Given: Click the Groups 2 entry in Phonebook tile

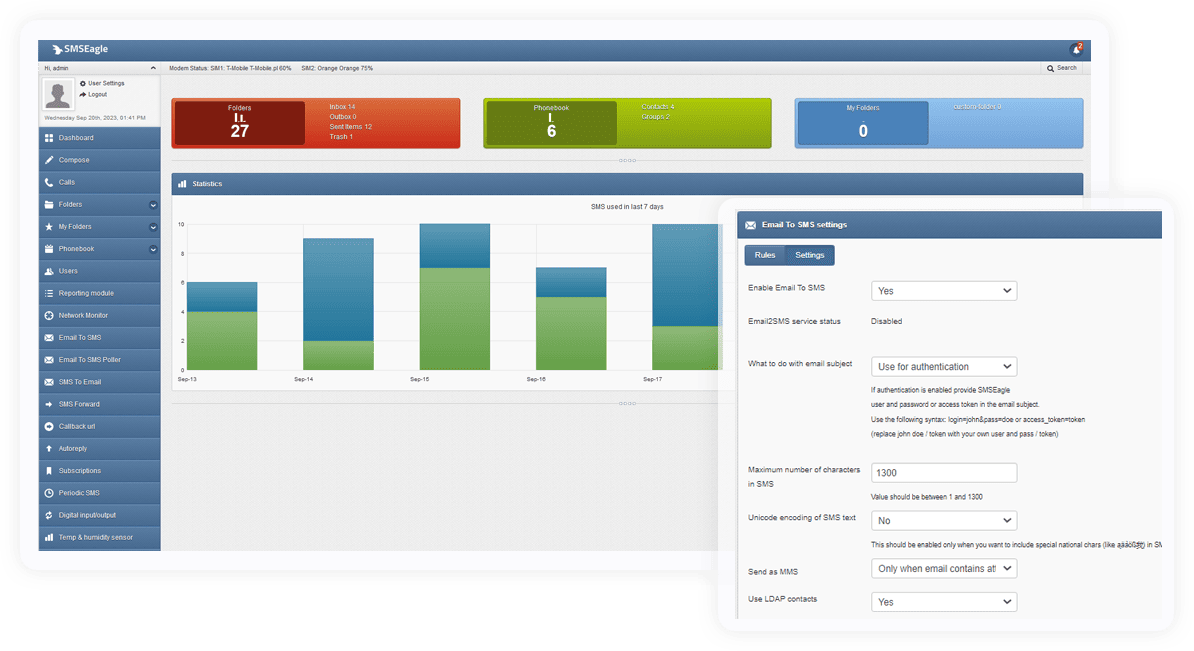Looking at the screenshot, I should click(x=656, y=116).
